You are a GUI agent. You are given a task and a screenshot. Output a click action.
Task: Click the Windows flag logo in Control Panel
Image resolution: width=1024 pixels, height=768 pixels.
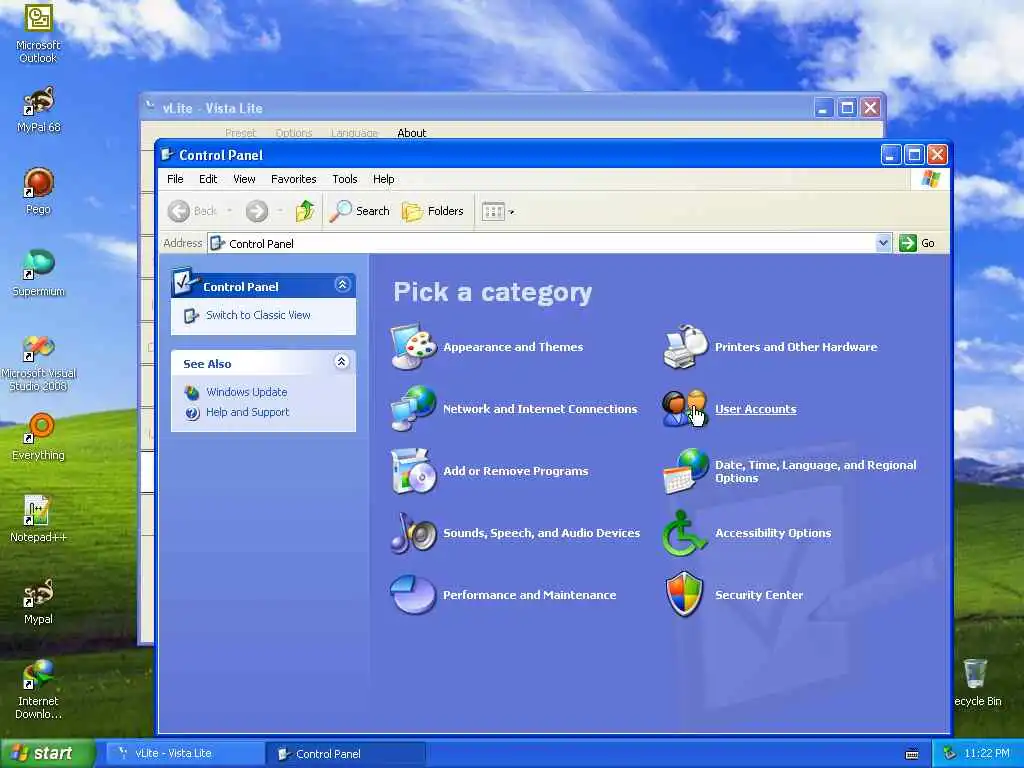pyautogui.click(x=931, y=179)
